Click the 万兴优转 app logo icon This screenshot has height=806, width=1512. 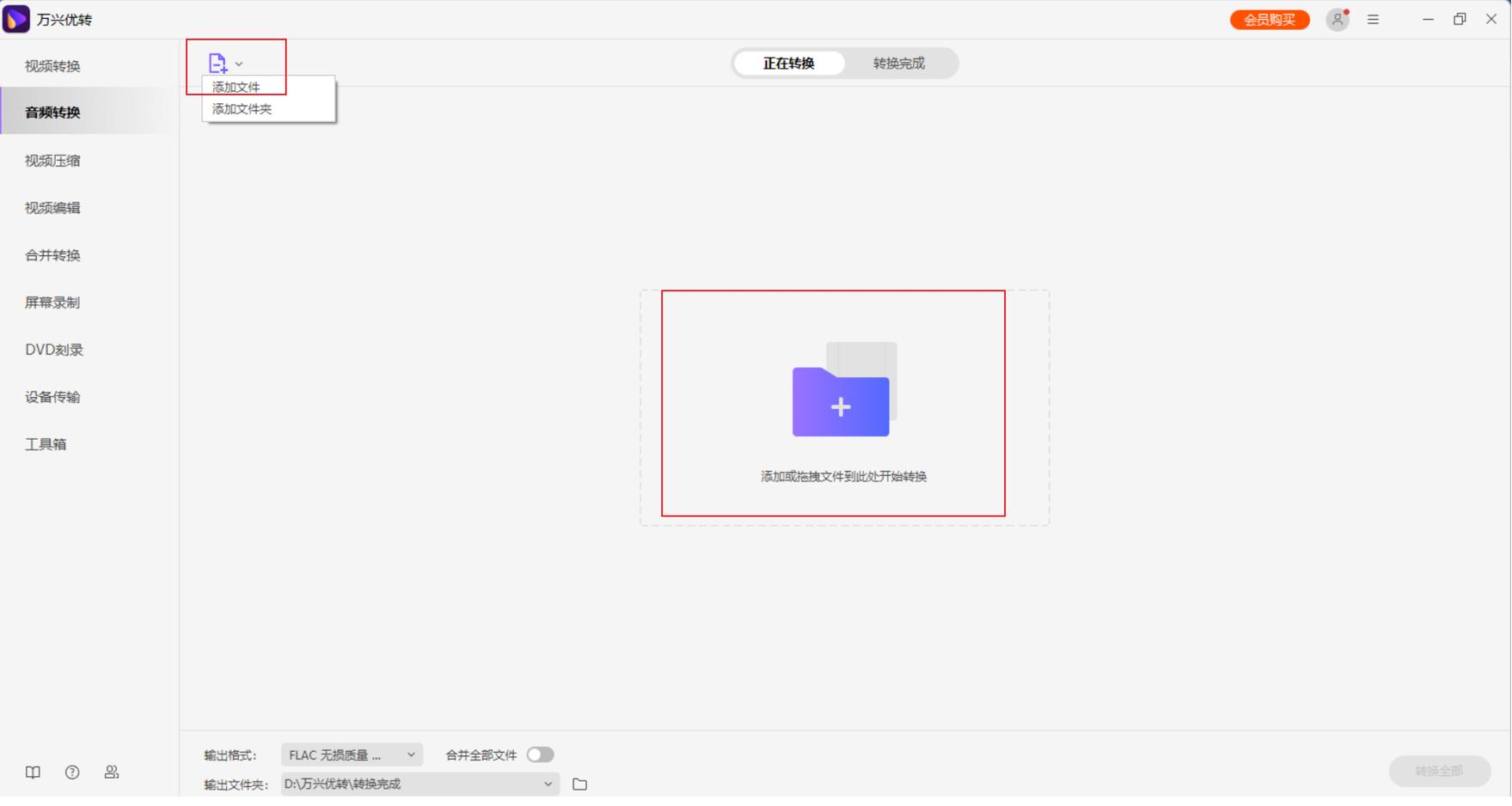17,18
